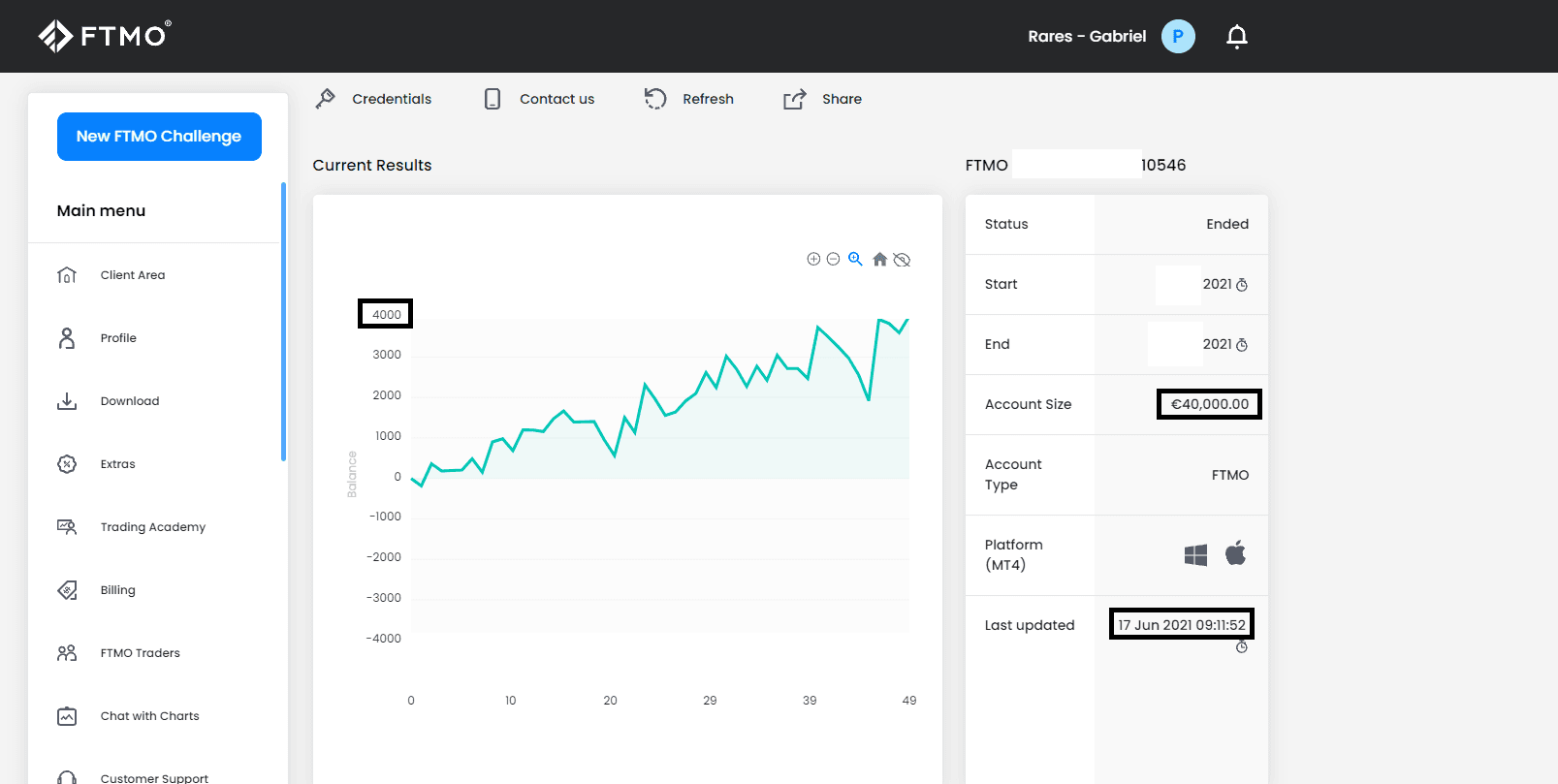Click the FTMO Traders people icon
This screenshot has width=1558, height=784.
pyautogui.click(x=67, y=653)
